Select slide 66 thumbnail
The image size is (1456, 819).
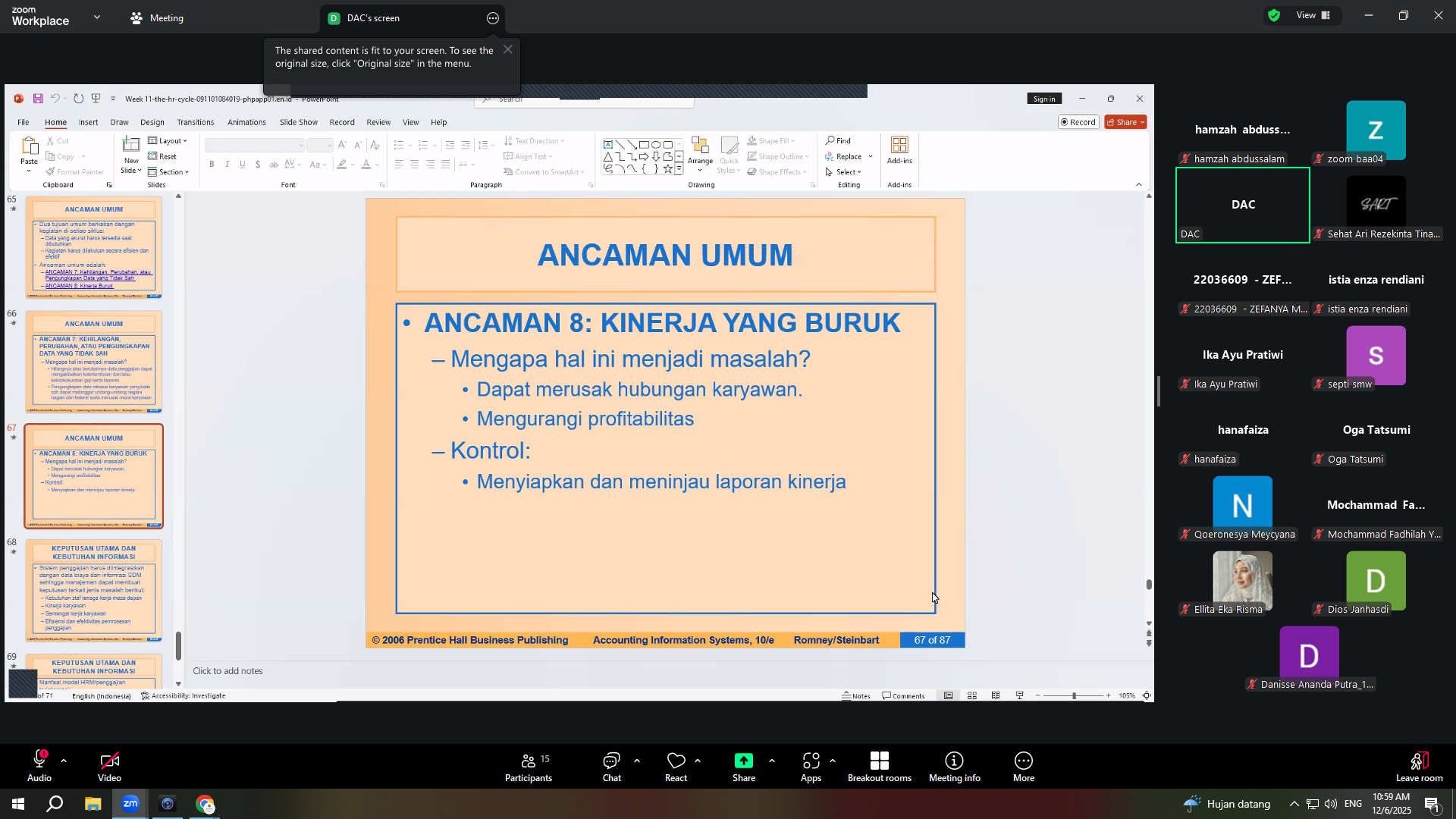pyautogui.click(x=94, y=362)
